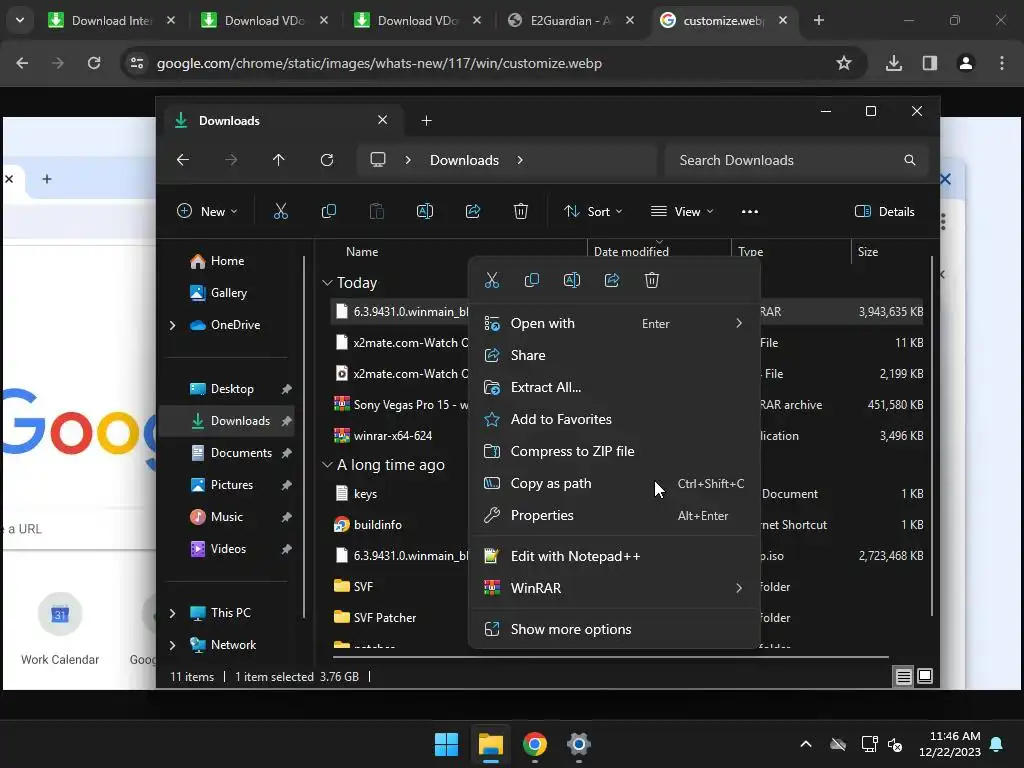
Task: Open Documents in navigation pane
Action: [240, 453]
